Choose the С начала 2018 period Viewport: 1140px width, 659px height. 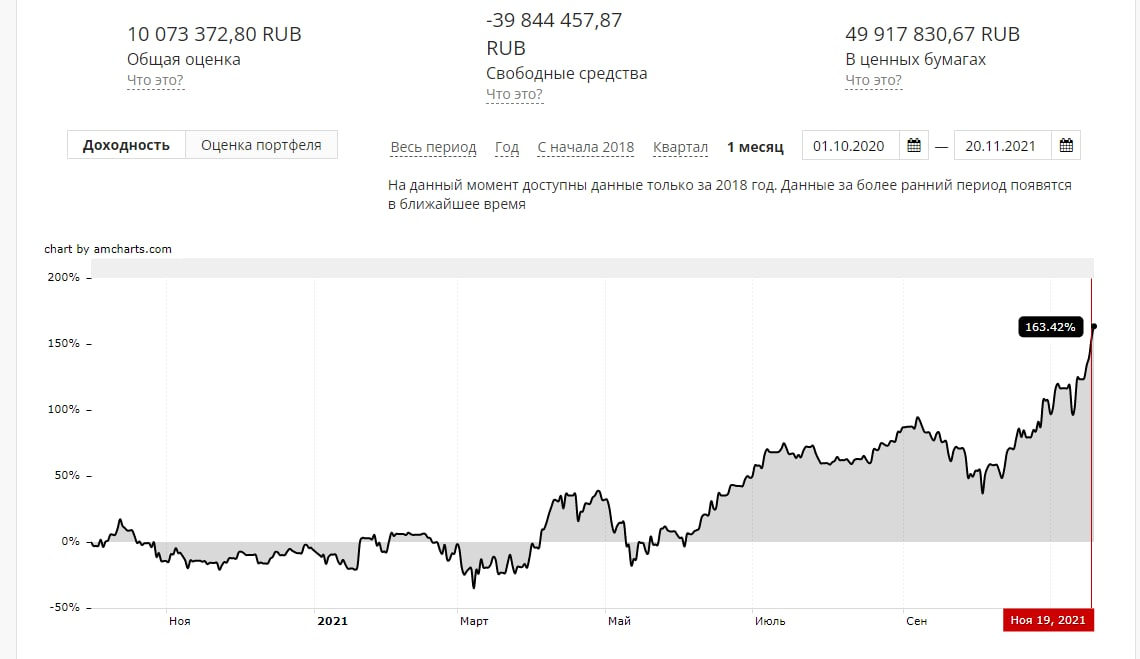pyautogui.click(x=585, y=147)
